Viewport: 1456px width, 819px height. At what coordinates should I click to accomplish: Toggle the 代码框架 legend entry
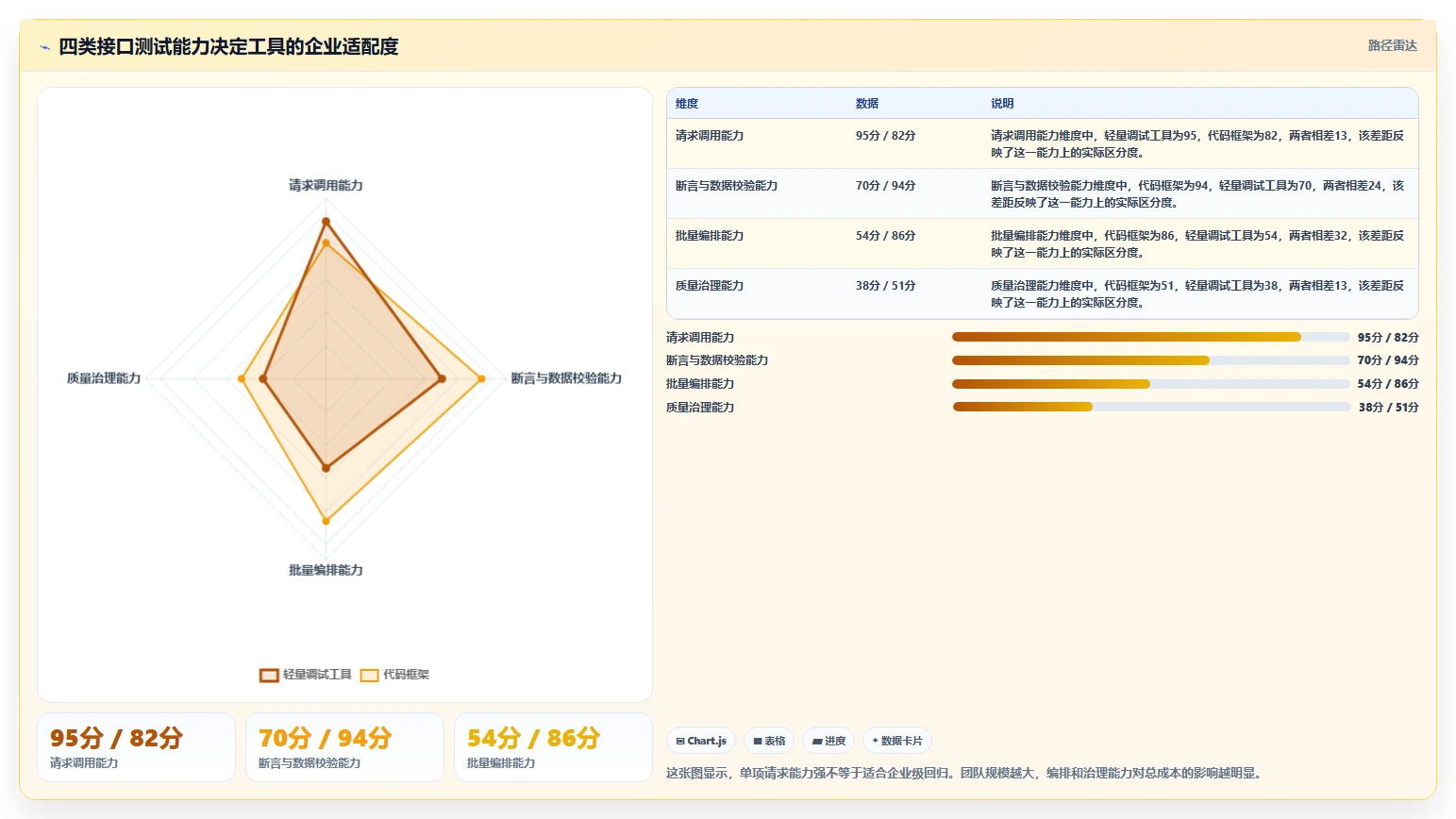(394, 675)
